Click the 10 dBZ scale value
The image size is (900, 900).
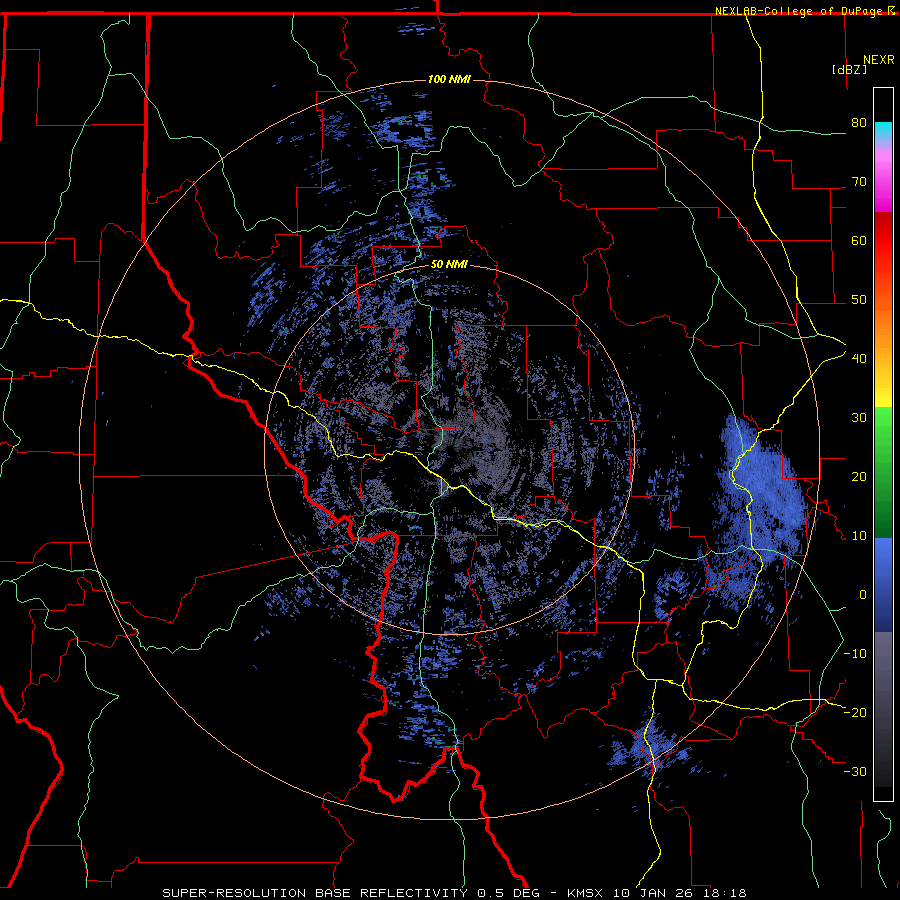click(859, 536)
